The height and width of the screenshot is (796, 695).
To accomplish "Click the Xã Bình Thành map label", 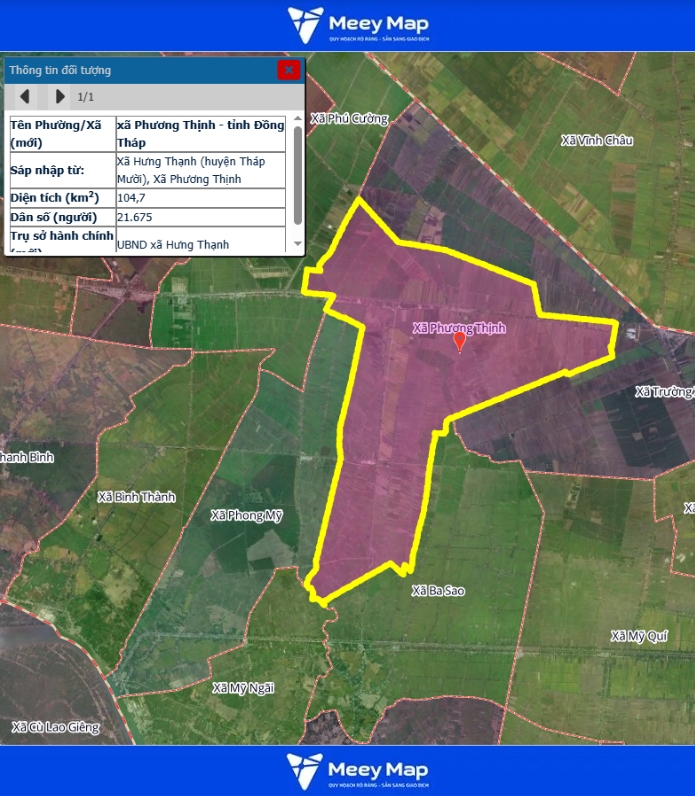I will pos(137,497).
